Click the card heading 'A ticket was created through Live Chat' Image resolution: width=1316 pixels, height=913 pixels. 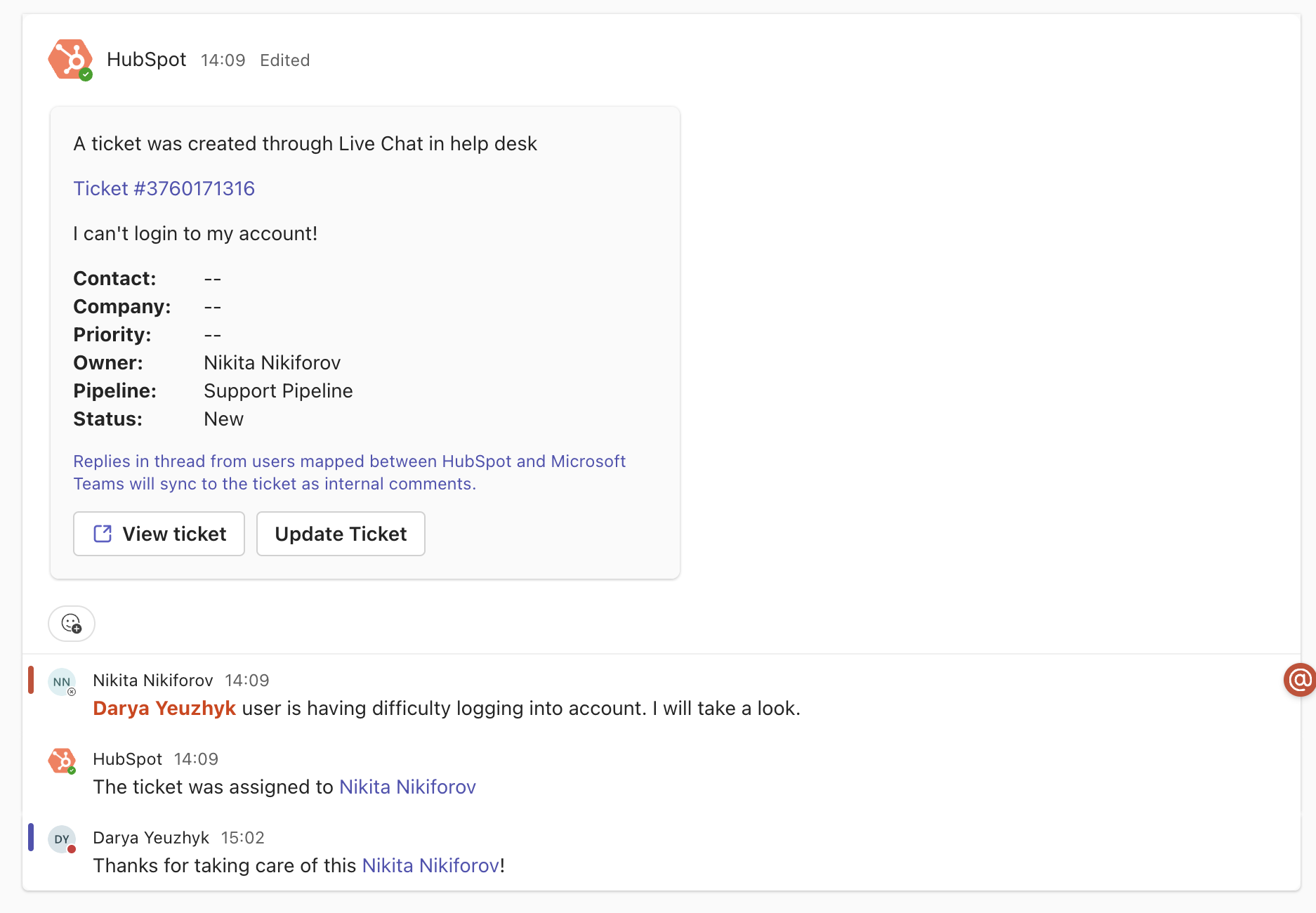(305, 143)
